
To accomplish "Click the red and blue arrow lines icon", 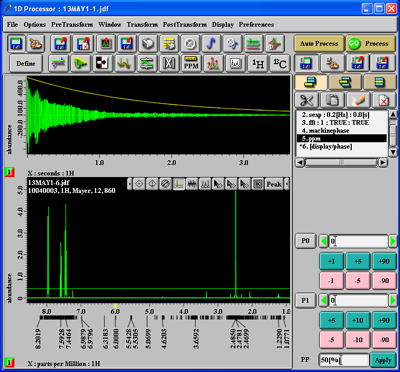I will (x=58, y=63).
